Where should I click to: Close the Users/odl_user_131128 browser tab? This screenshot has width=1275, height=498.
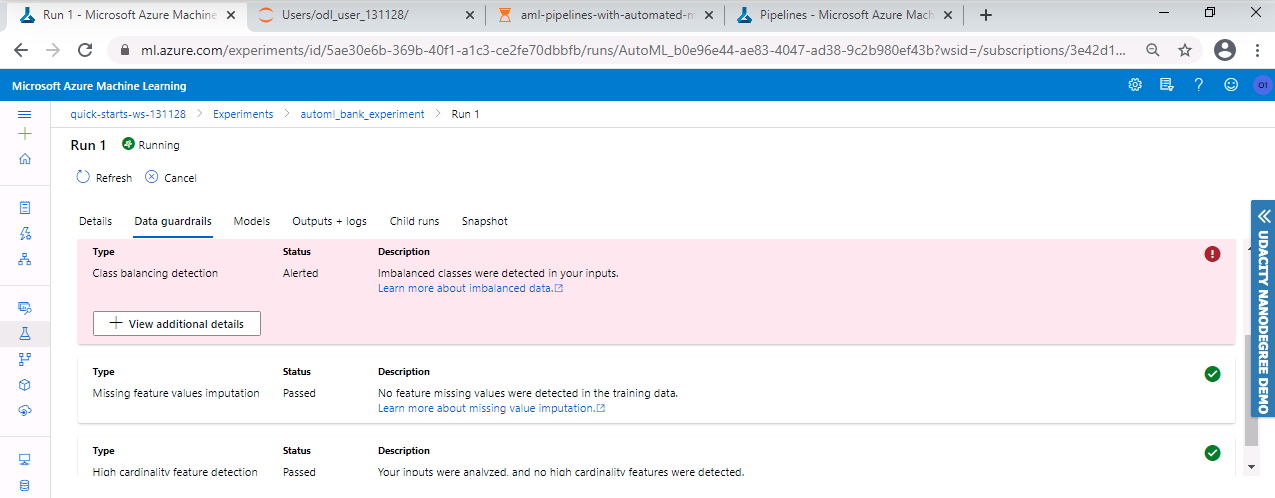point(468,15)
